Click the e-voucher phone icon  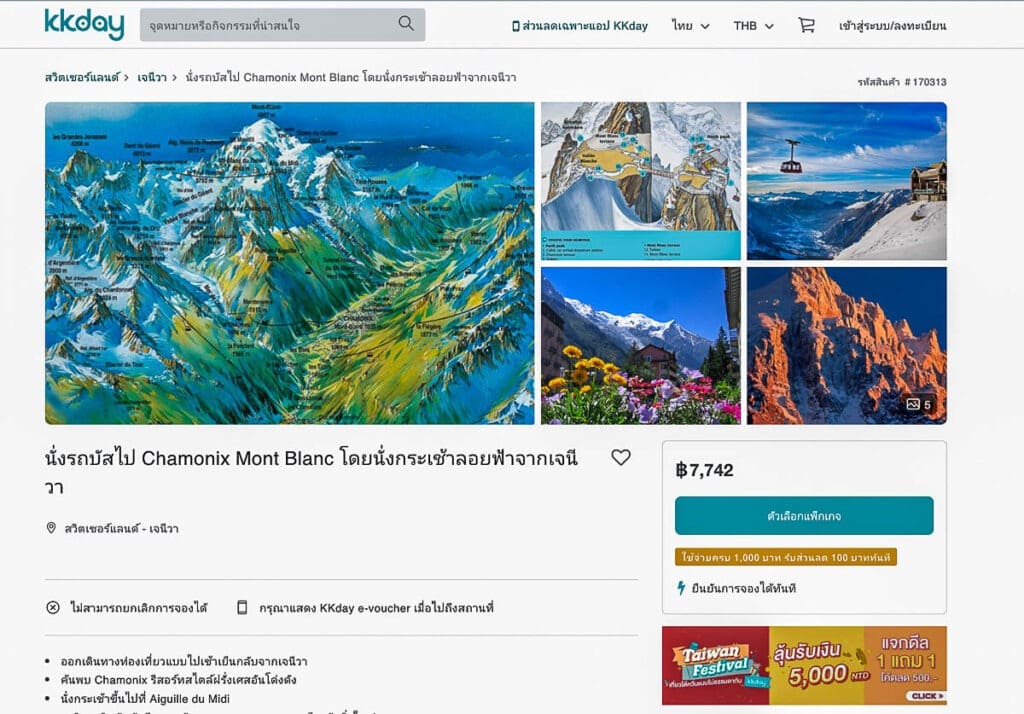point(242,608)
